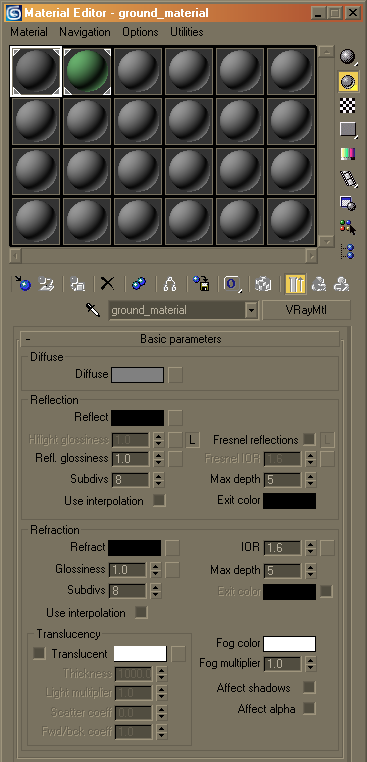The image size is (367, 762).
Task: Toggle Reflection Use interpolation checkbox
Action: click(159, 501)
